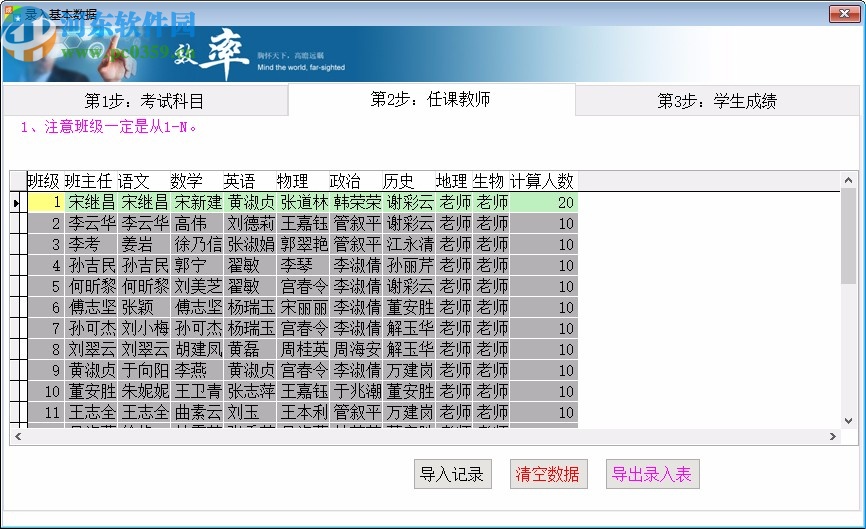The height and width of the screenshot is (529, 866).
Task: Select the row header for class 6
Action: click(x=19, y=308)
